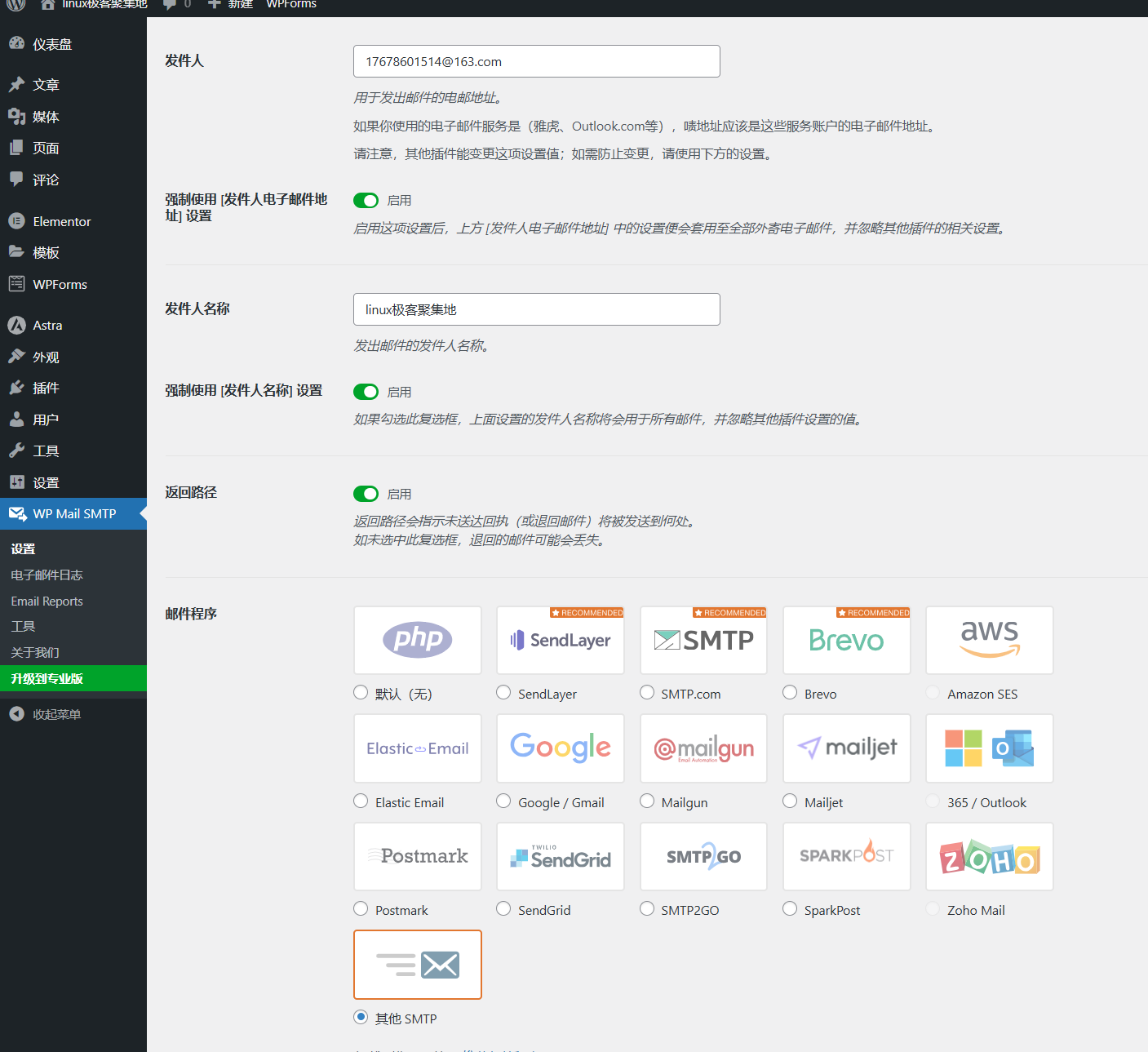1148x1052 pixels.
Task: Choose the PHP default mailer logo
Action: 418,640
